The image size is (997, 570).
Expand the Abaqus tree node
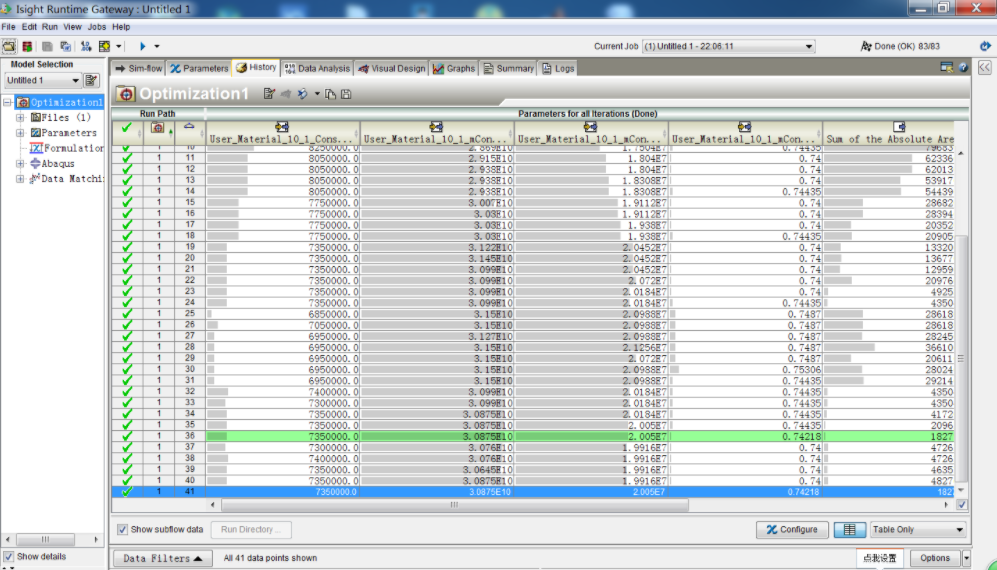(x=20, y=163)
